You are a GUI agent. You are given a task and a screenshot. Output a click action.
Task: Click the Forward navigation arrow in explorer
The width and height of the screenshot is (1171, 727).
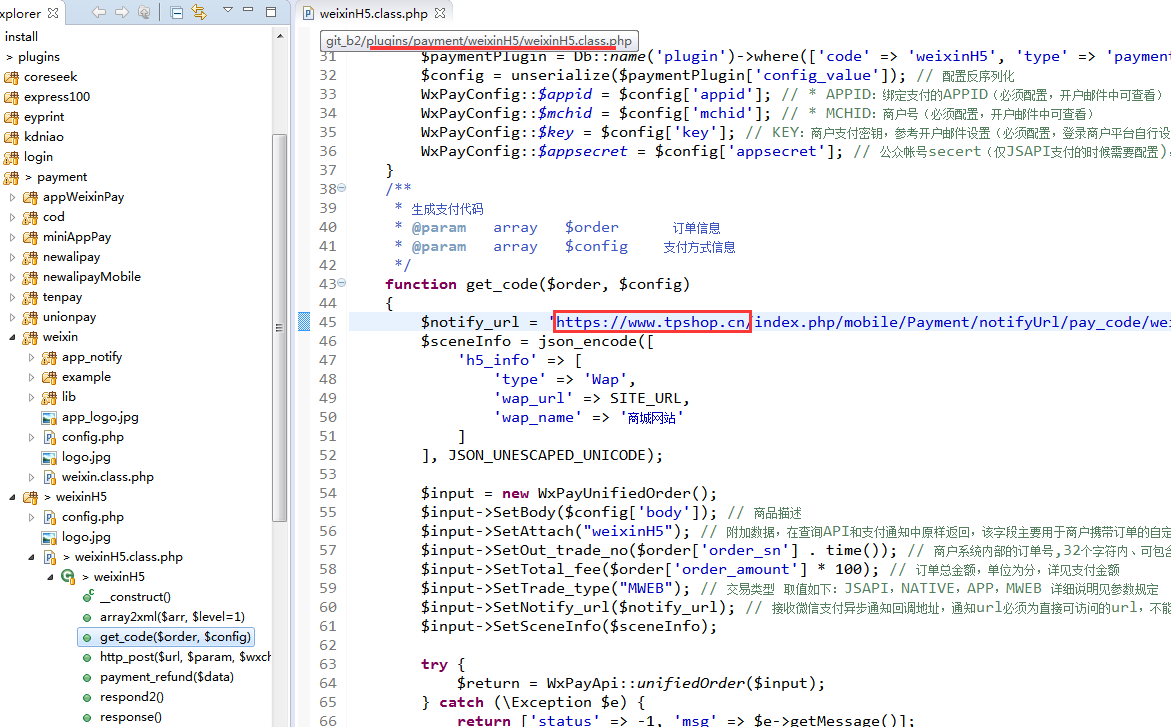click(121, 13)
